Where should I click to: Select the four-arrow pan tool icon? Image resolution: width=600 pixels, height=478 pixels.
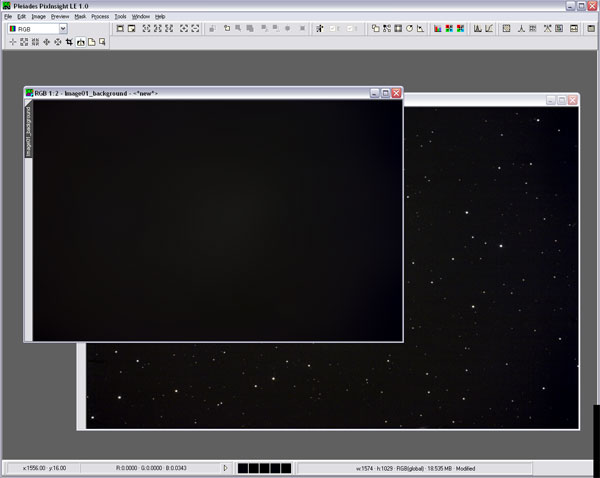46,42
